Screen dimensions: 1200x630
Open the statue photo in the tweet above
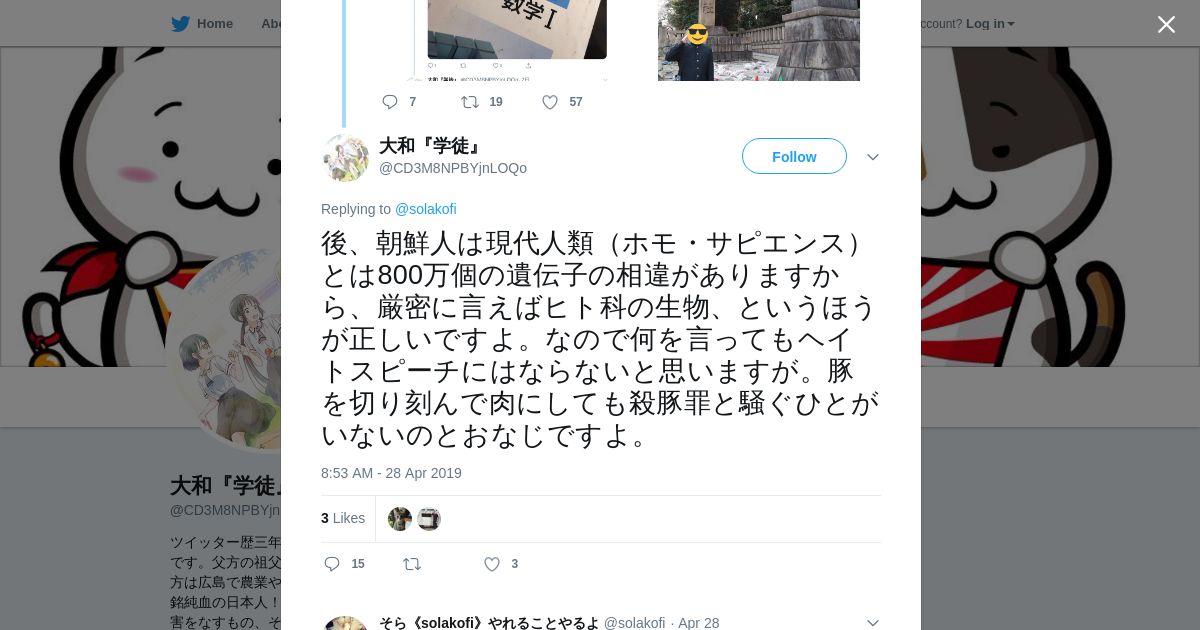pos(759,40)
